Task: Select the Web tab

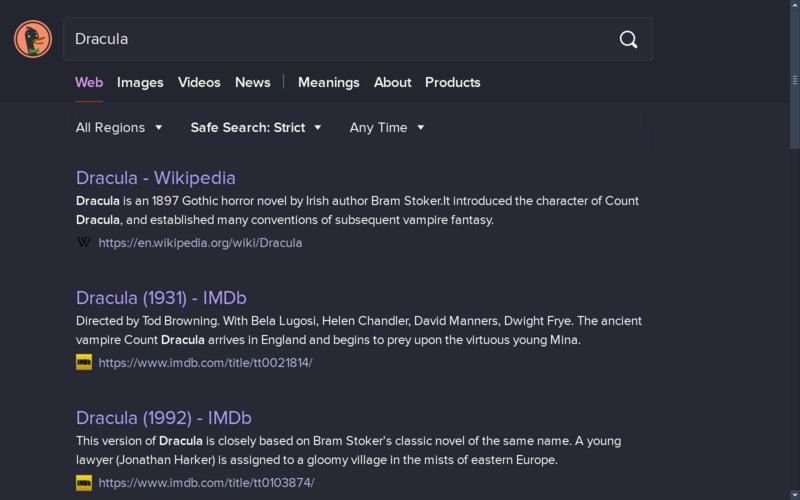Action: click(x=89, y=83)
